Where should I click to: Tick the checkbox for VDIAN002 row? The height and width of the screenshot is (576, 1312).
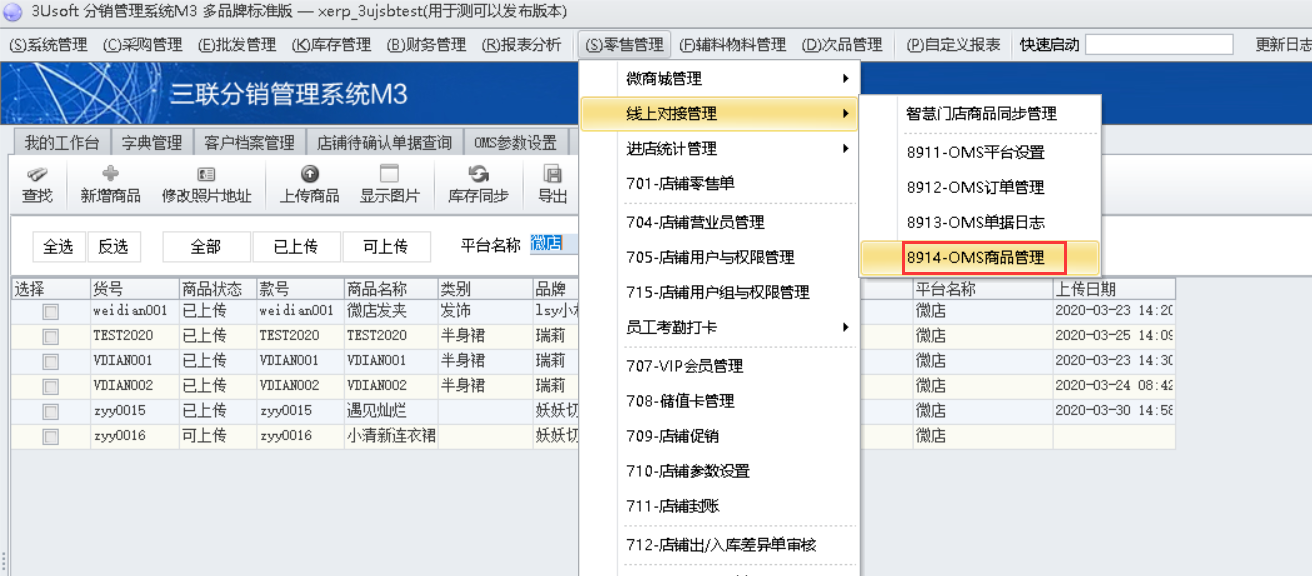(50, 387)
